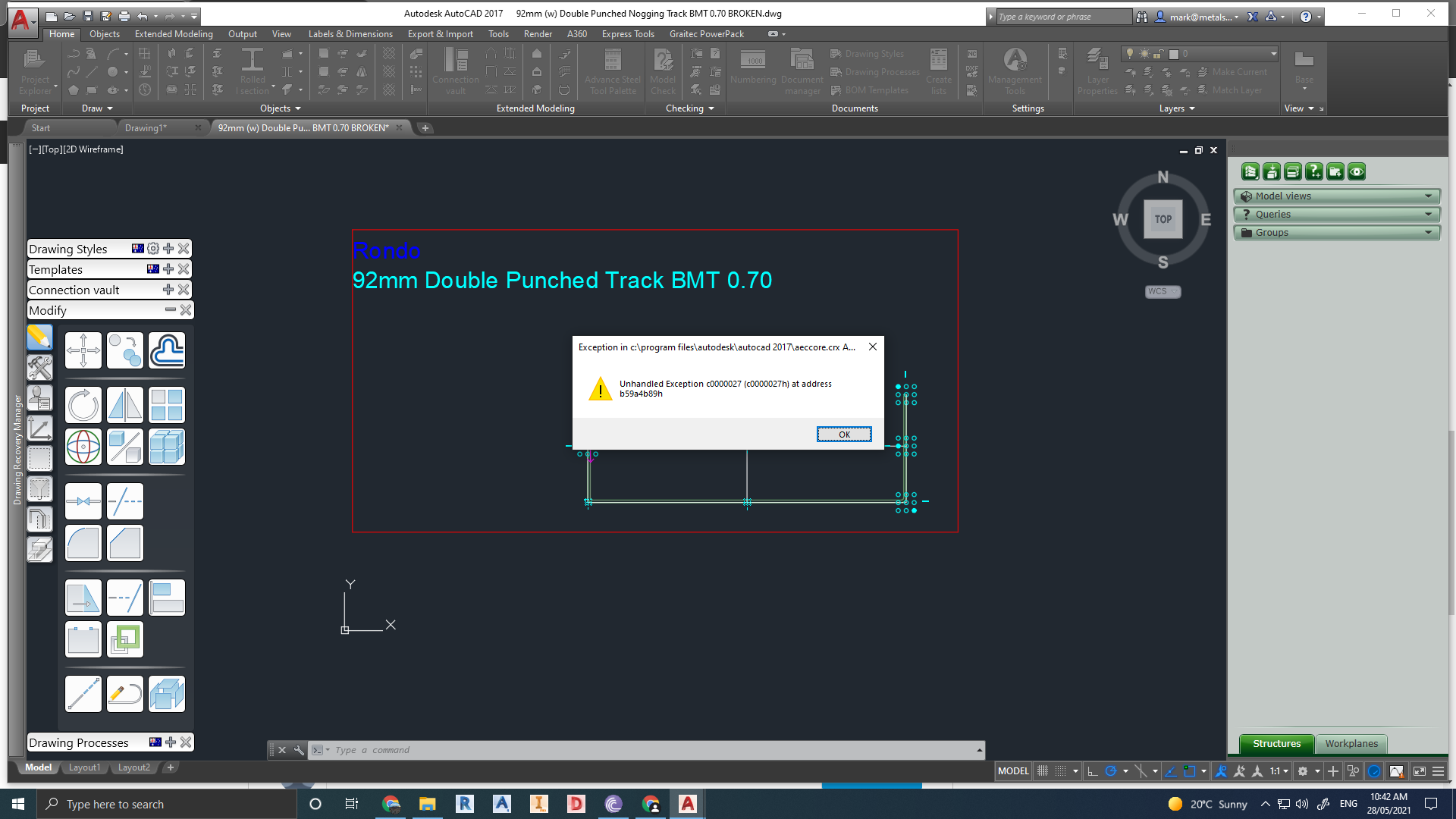
Task: Click MODEL button in status bar
Action: click(1013, 771)
